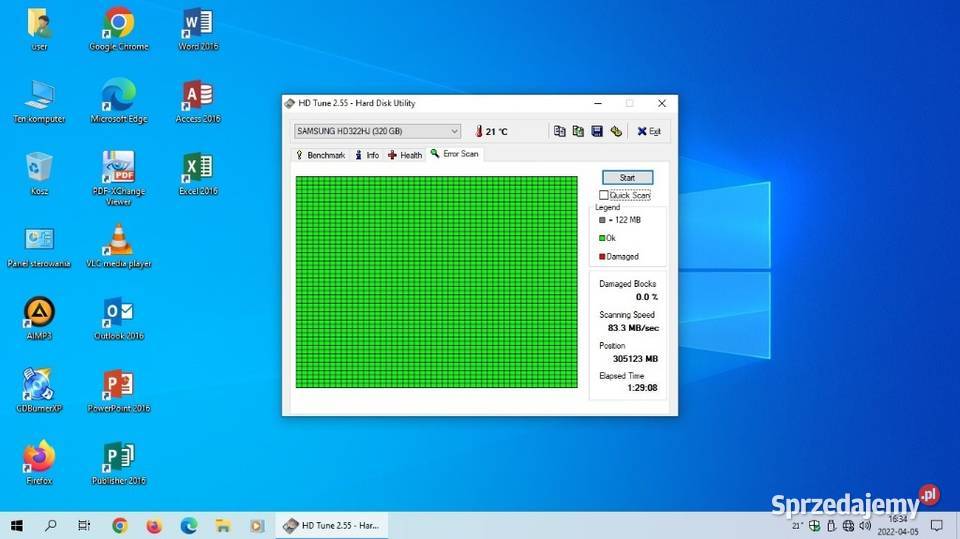Select the Word 2016 desktop shortcut
Image resolution: width=960 pixels, height=539 pixels.
[198, 29]
